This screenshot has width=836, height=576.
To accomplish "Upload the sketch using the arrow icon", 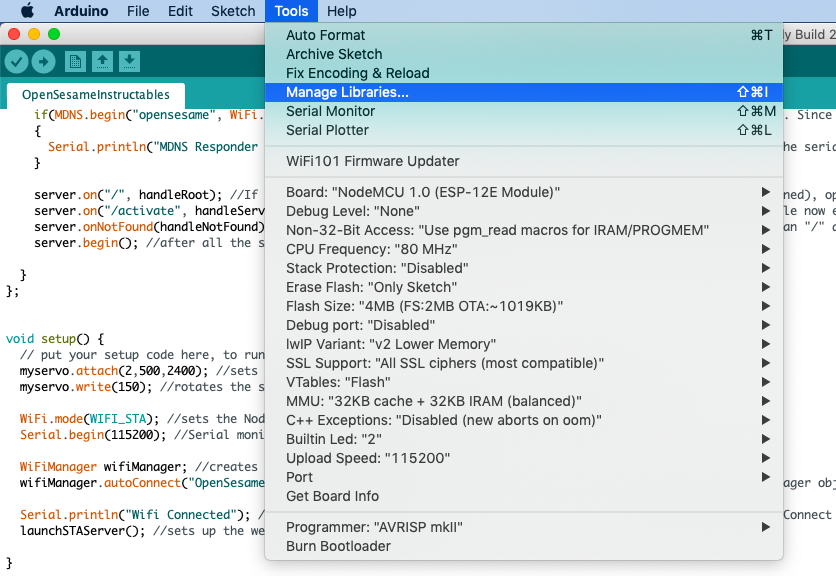I will click(44, 61).
